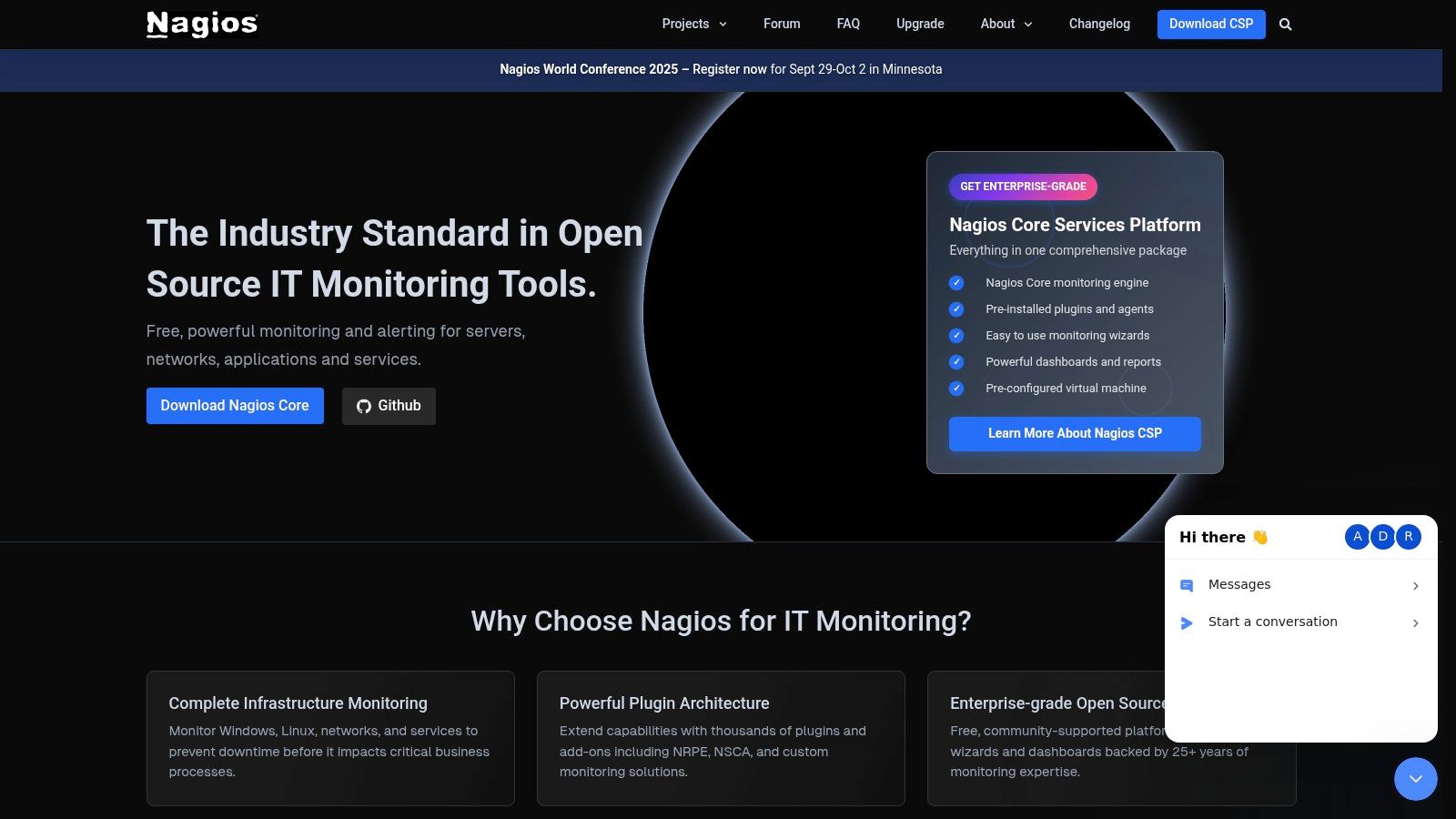Screen dimensions: 1456x819
Task: Open the search magnifier icon
Action: click(x=1285, y=25)
